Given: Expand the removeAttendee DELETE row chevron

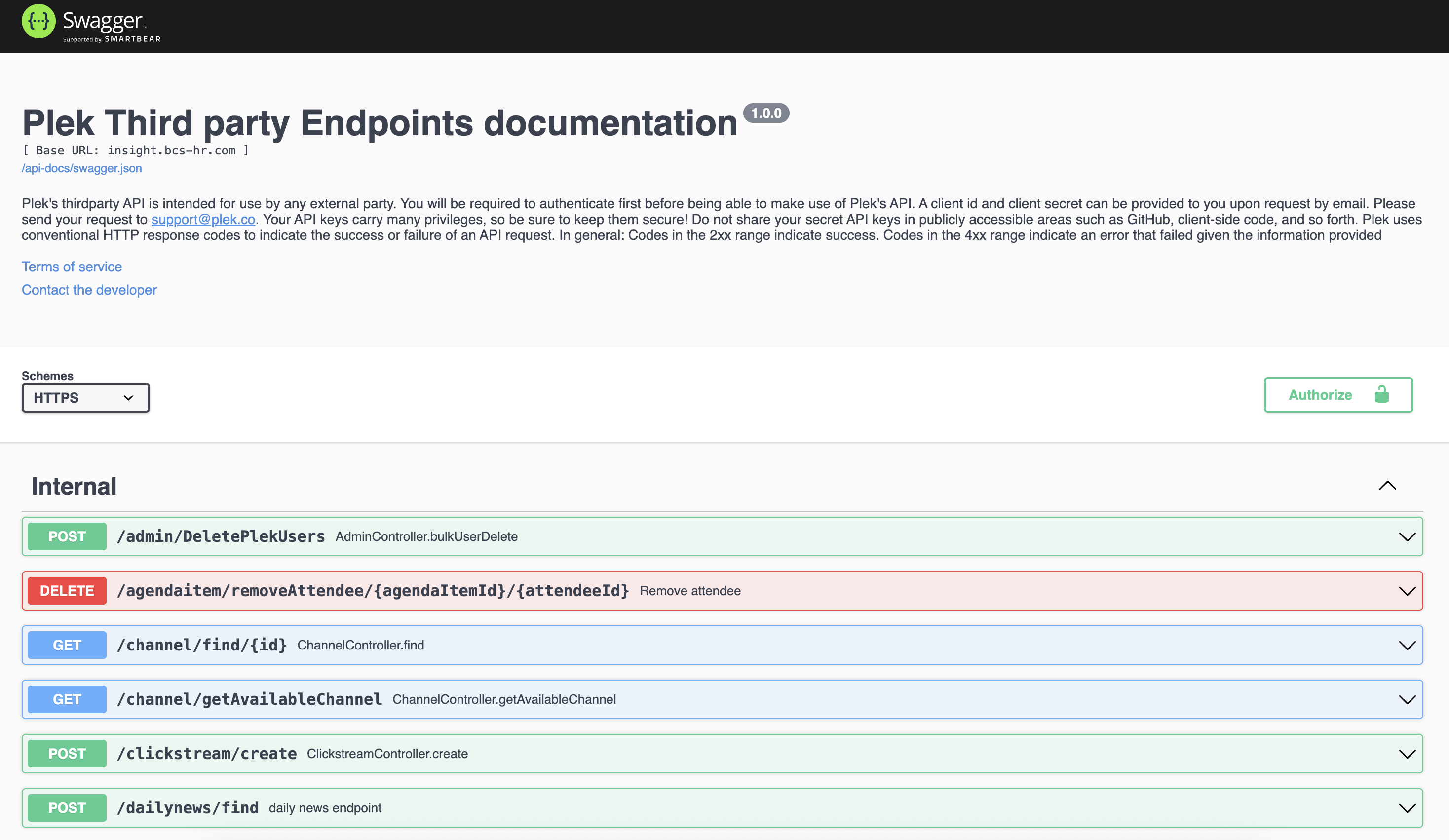Looking at the screenshot, I should [x=1407, y=591].
